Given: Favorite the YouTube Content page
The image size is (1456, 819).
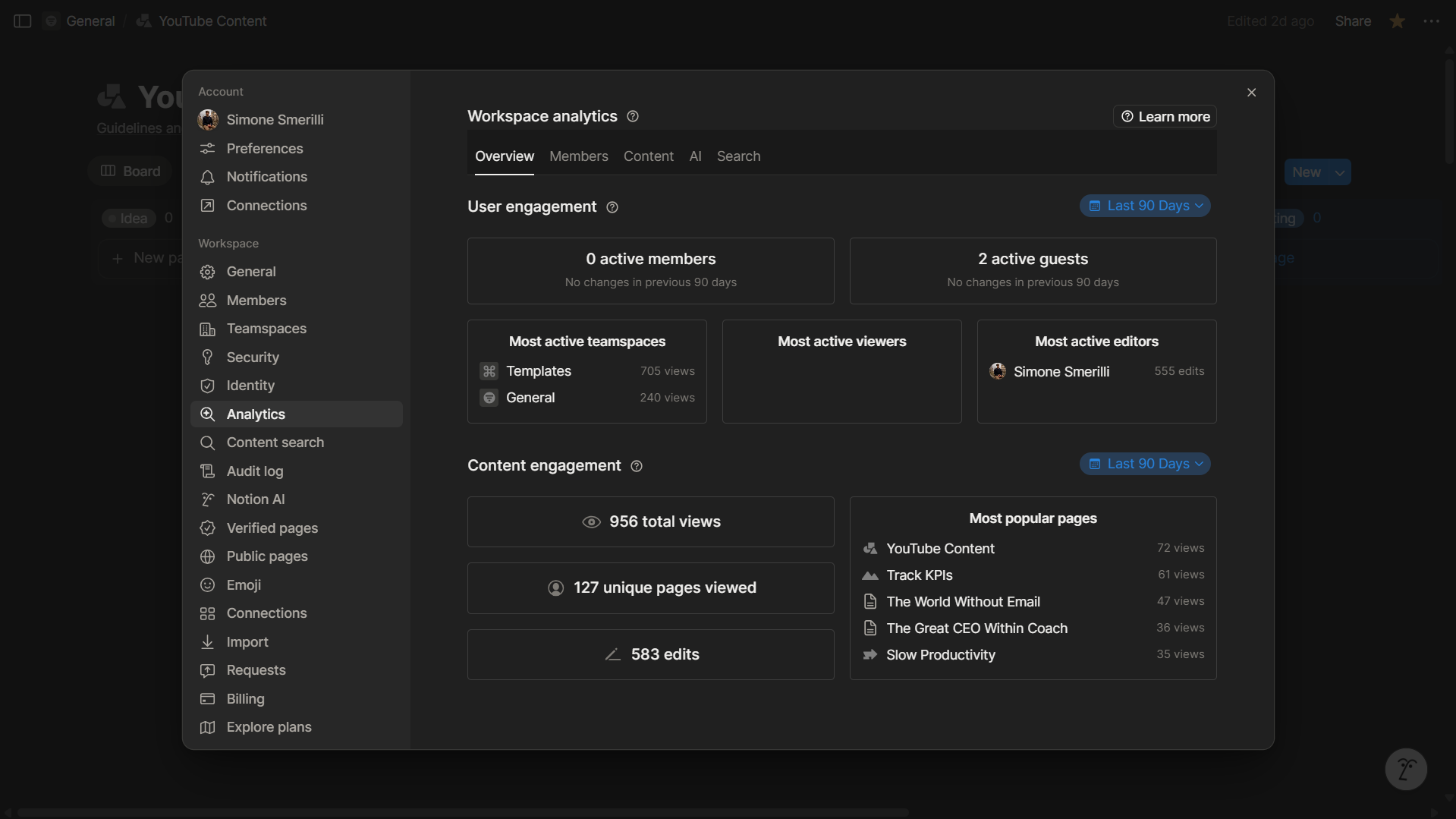Looking at the screenshot, I should point(1396,20).
